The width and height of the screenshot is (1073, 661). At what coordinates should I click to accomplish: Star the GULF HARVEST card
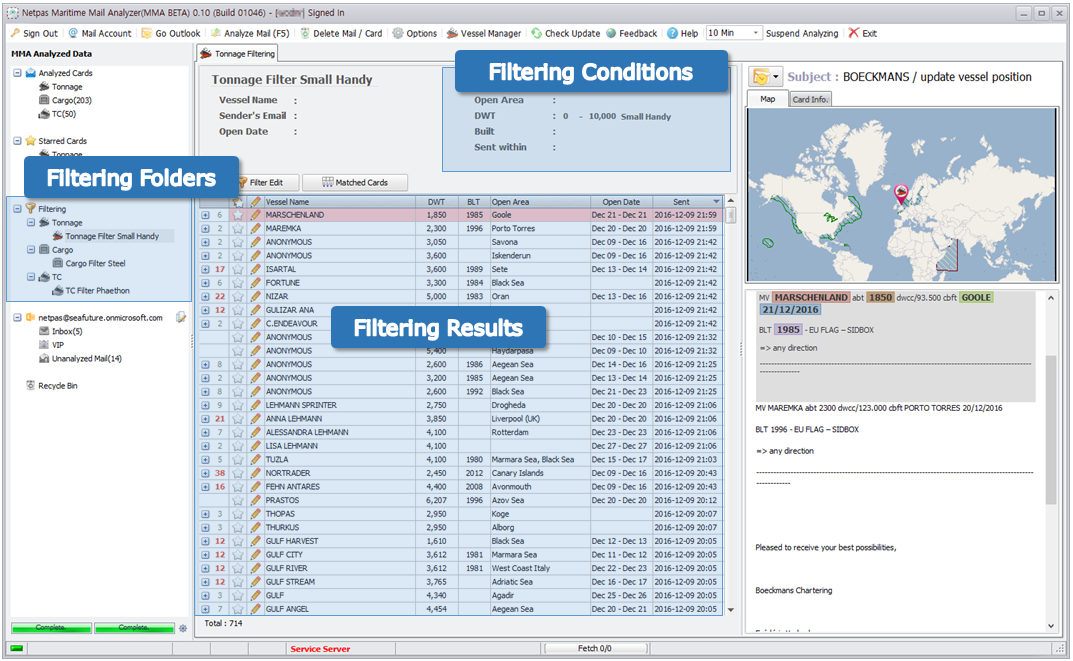click(x=237, y=541)
